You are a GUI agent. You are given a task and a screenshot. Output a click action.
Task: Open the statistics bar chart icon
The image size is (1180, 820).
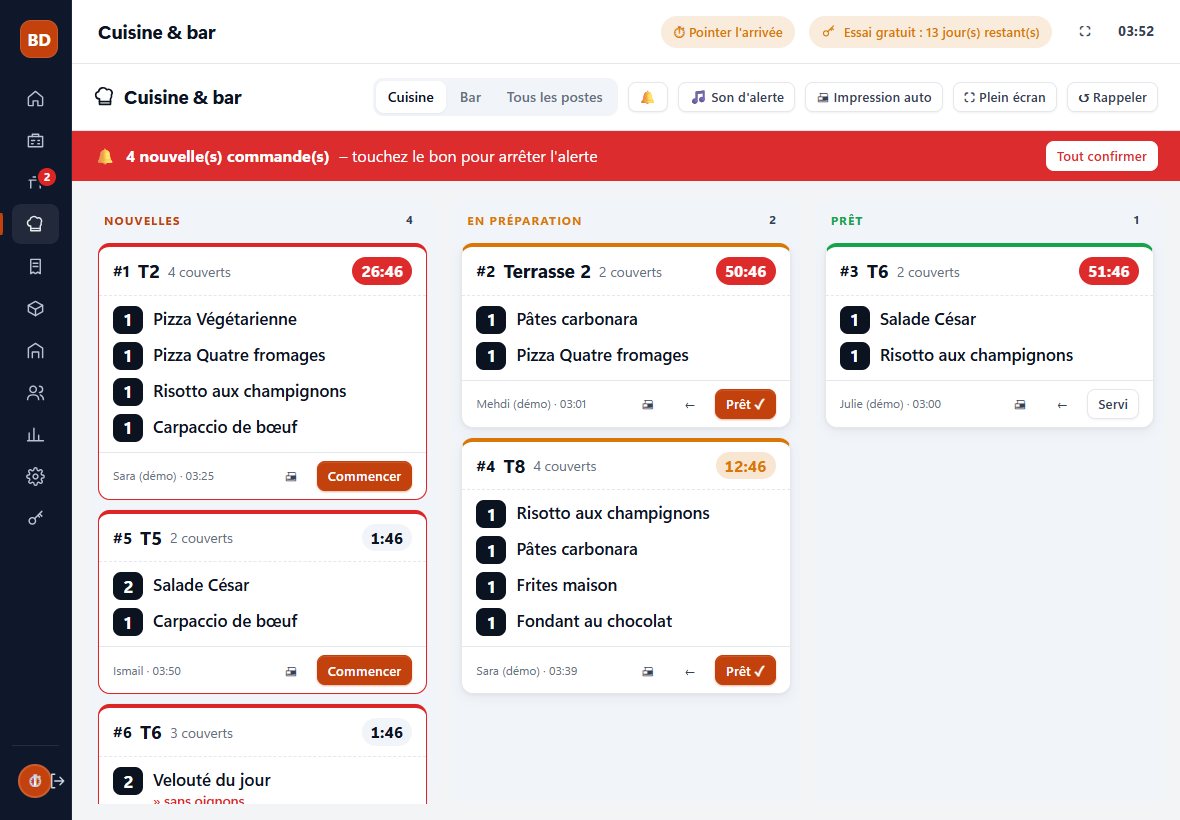click(35, 435)
